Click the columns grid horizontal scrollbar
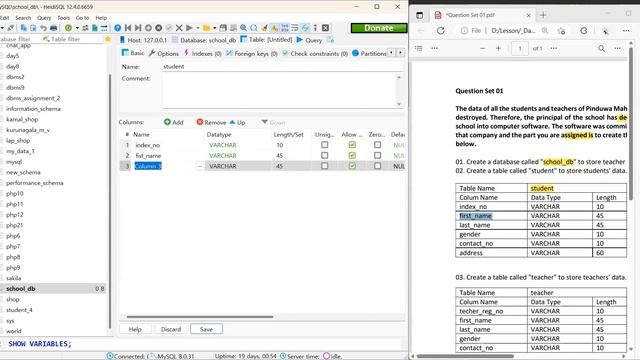 [200, 316]
